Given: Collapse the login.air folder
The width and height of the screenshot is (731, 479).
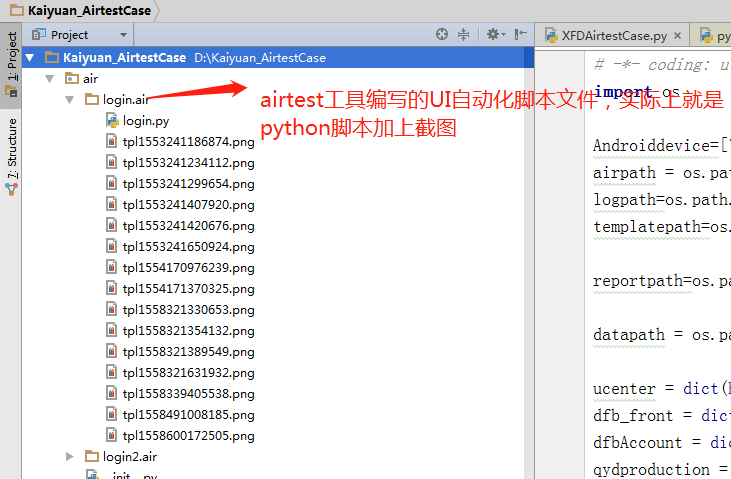Looking at the screenshot, I should (x=70, y=99).
